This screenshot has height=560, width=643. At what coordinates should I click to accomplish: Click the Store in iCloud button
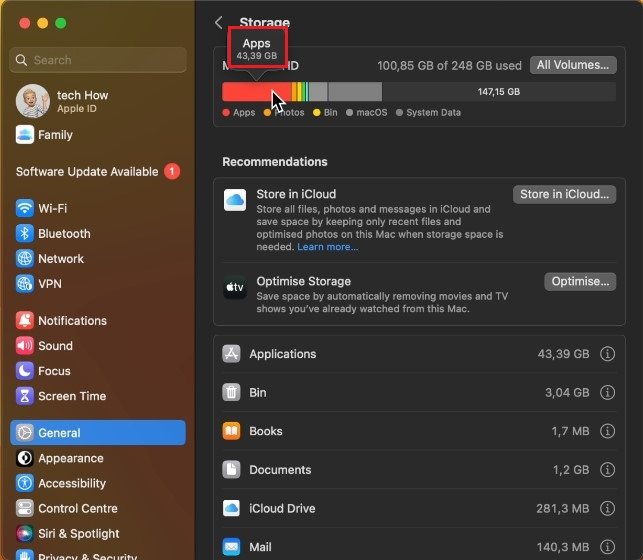[564, 195]
